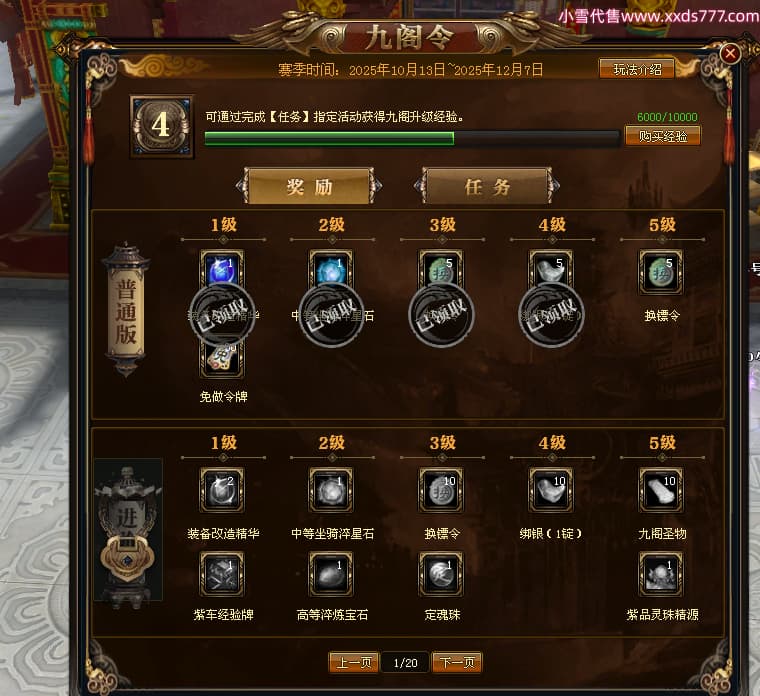Select the 高等淬炼宝石 item icon
Screen dimensions: 760x696
coord(332,574)
